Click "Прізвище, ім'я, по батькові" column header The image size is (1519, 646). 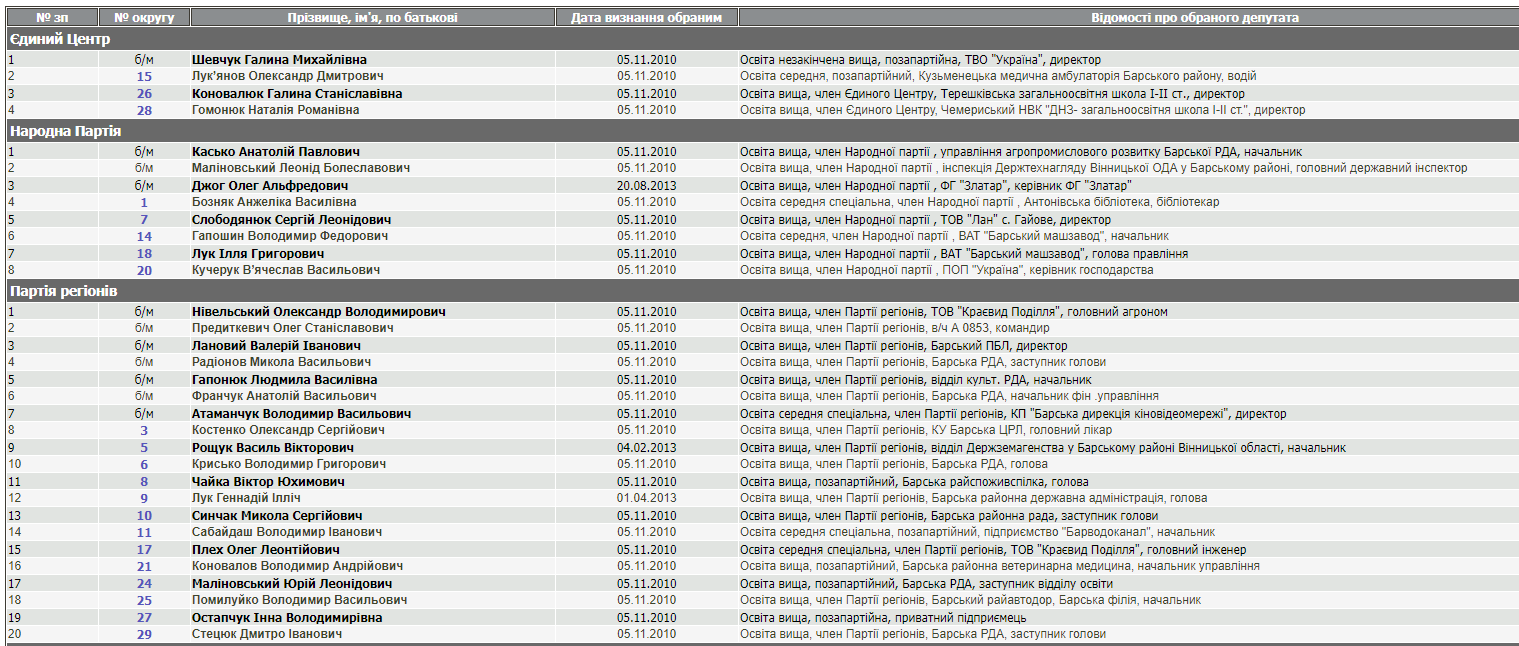pyautogui.click(x=372, y=18)
